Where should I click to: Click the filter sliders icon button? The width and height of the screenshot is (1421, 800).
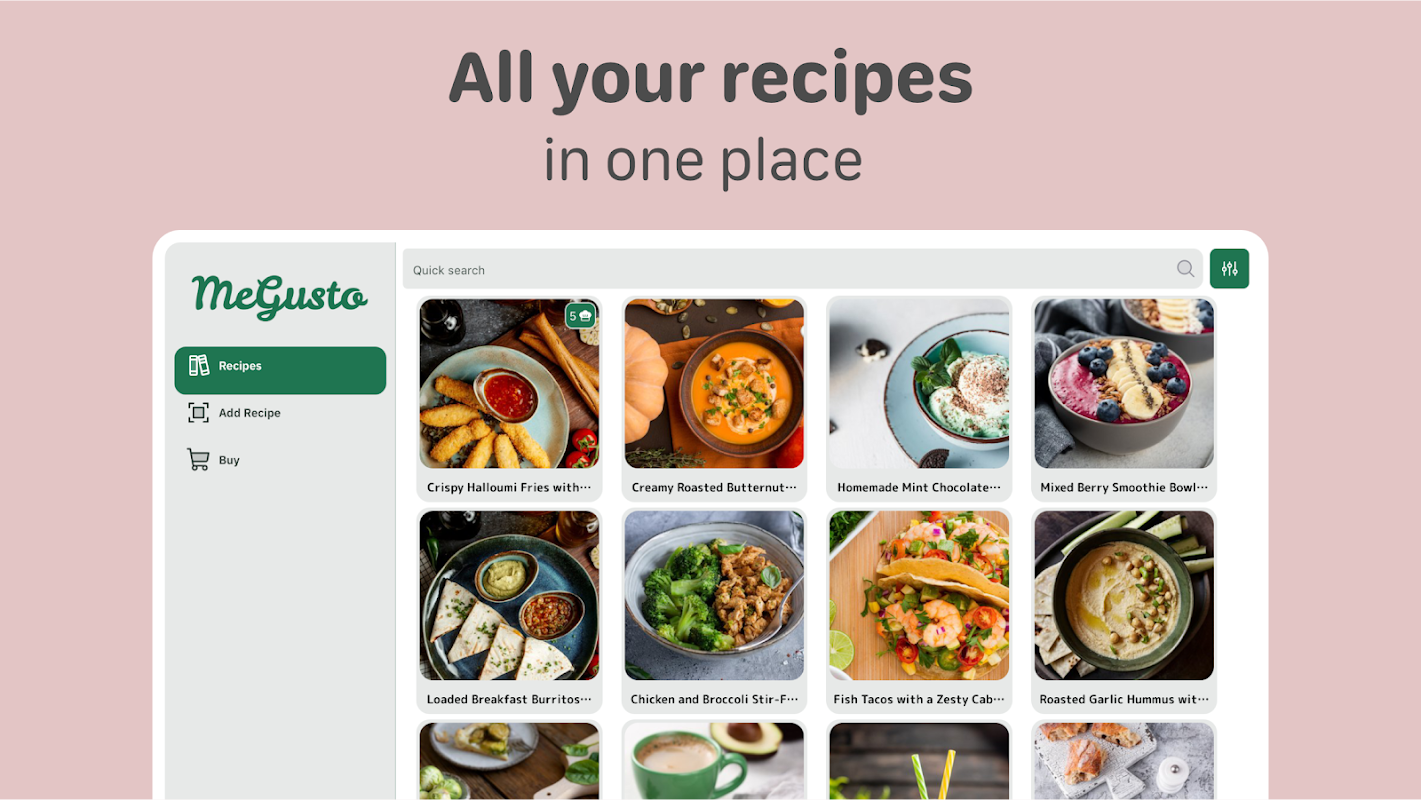click(1229, 268)
